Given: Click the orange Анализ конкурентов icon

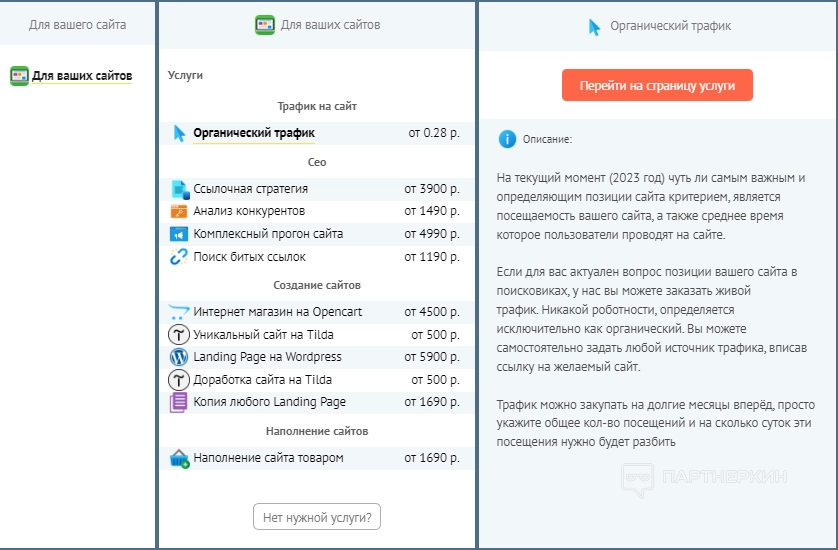Looking at the screenshot, I should (179, 211).
